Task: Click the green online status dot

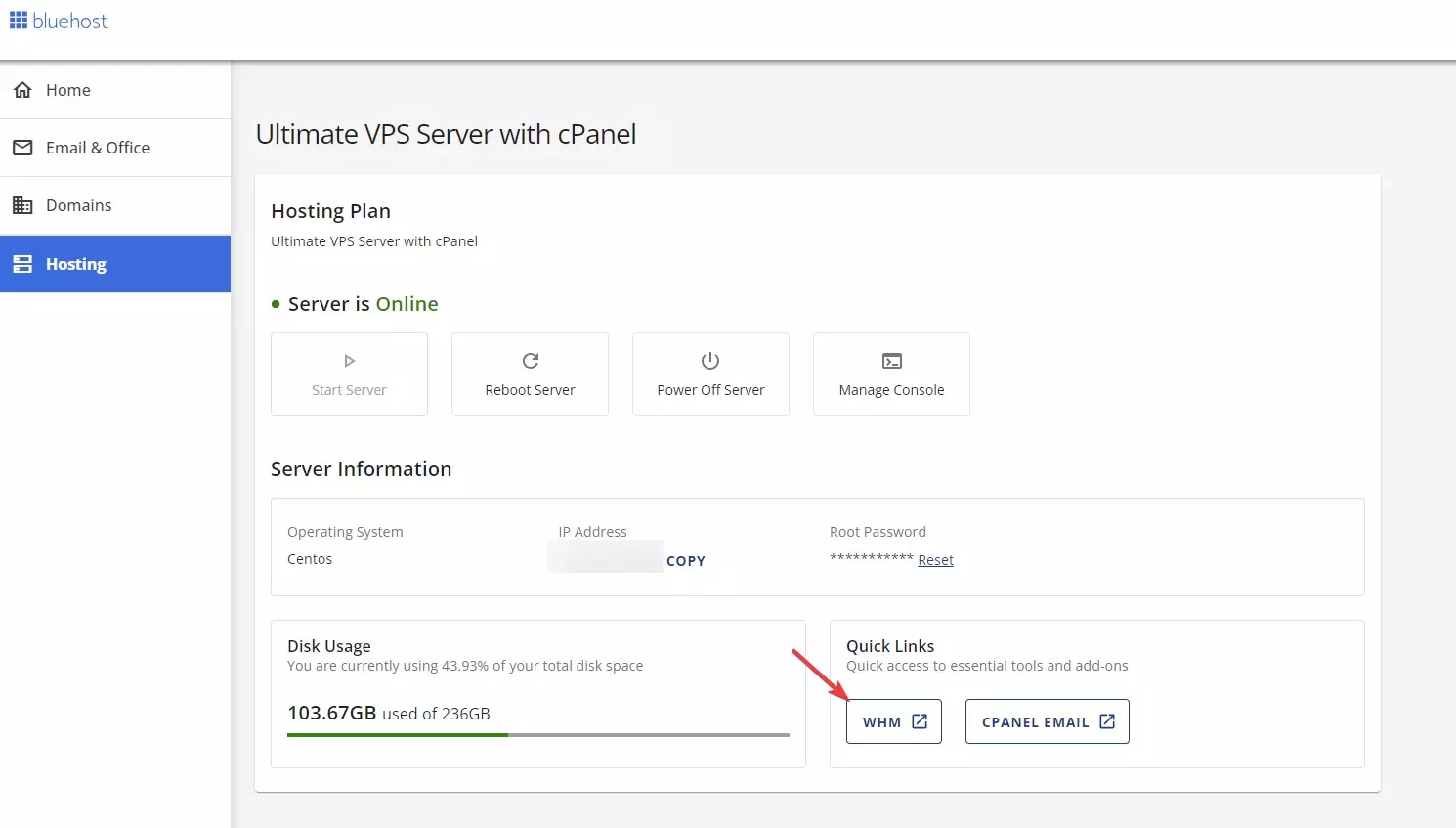Action: click(276, 304)
